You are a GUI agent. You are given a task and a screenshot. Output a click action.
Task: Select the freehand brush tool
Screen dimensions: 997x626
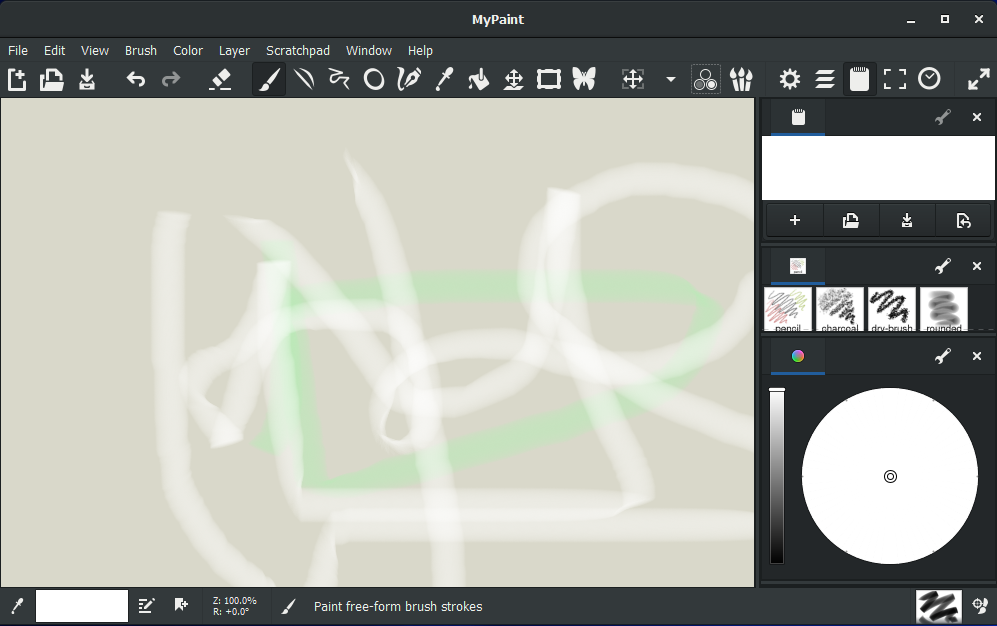[268, 80]
